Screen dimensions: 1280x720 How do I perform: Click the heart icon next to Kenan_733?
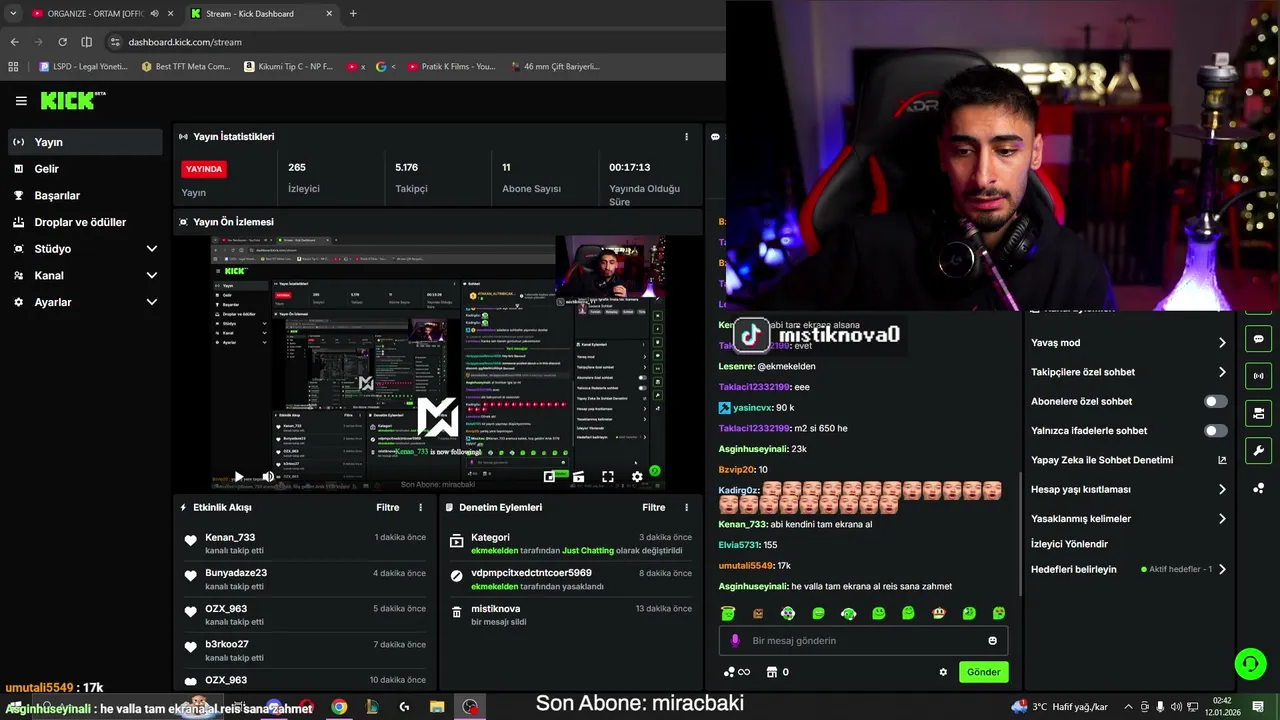(x=190, y=541)
